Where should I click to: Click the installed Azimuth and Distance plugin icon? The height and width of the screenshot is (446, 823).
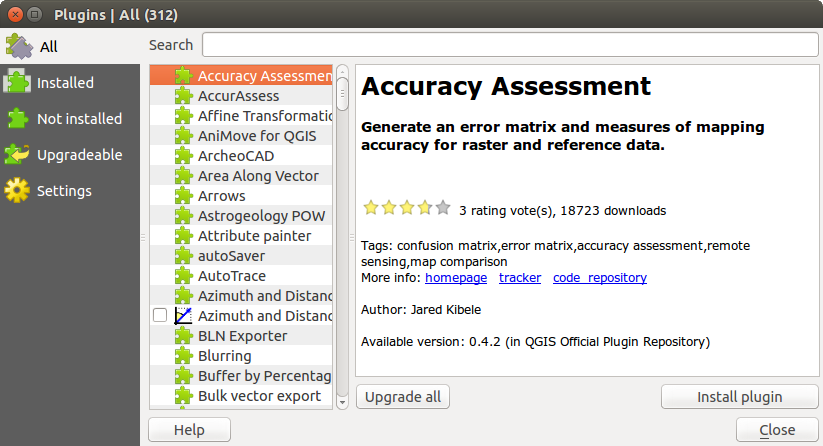pos(183,316)
